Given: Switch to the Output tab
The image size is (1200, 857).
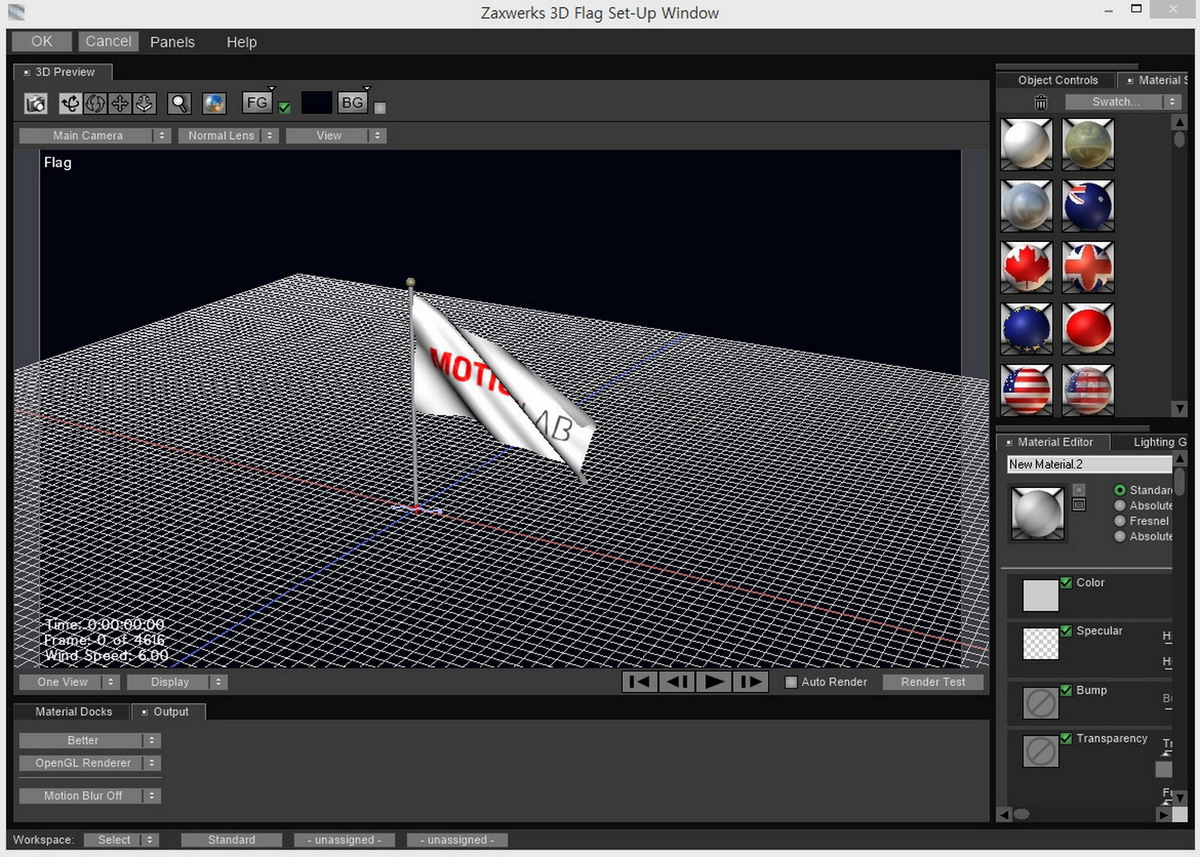Looking at the screenshot, I should [169, 712].
